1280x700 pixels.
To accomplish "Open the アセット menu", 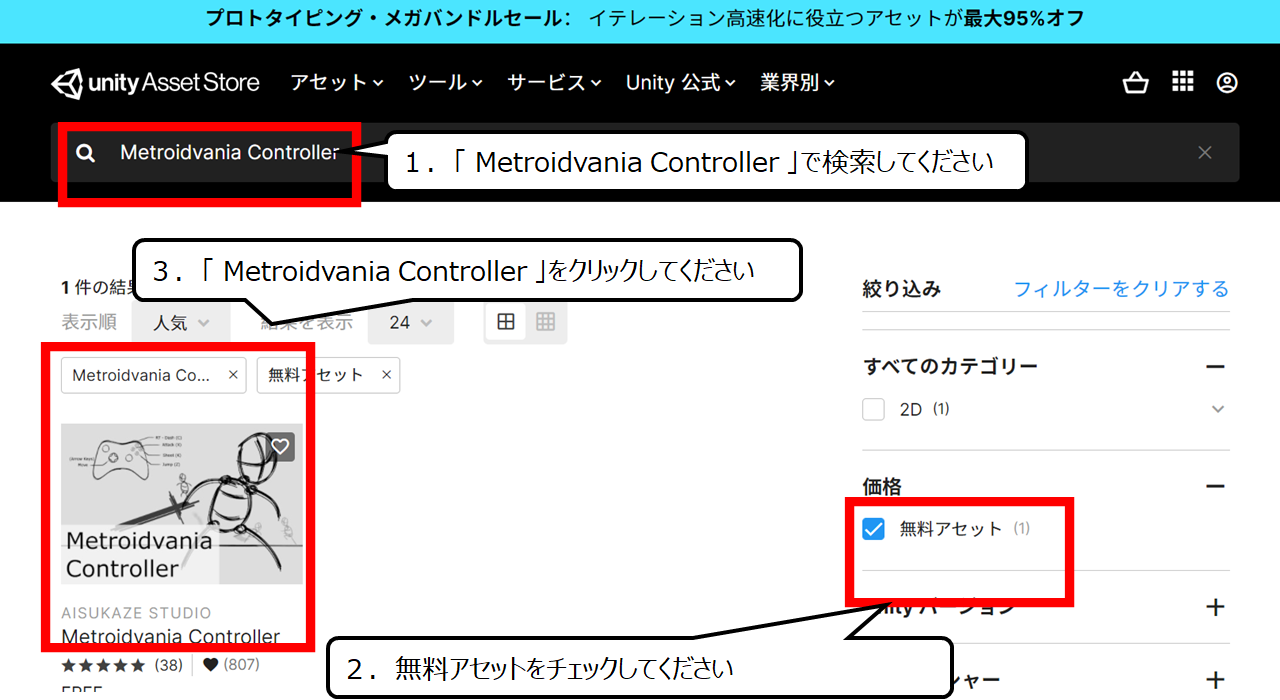I will [337, 83].
